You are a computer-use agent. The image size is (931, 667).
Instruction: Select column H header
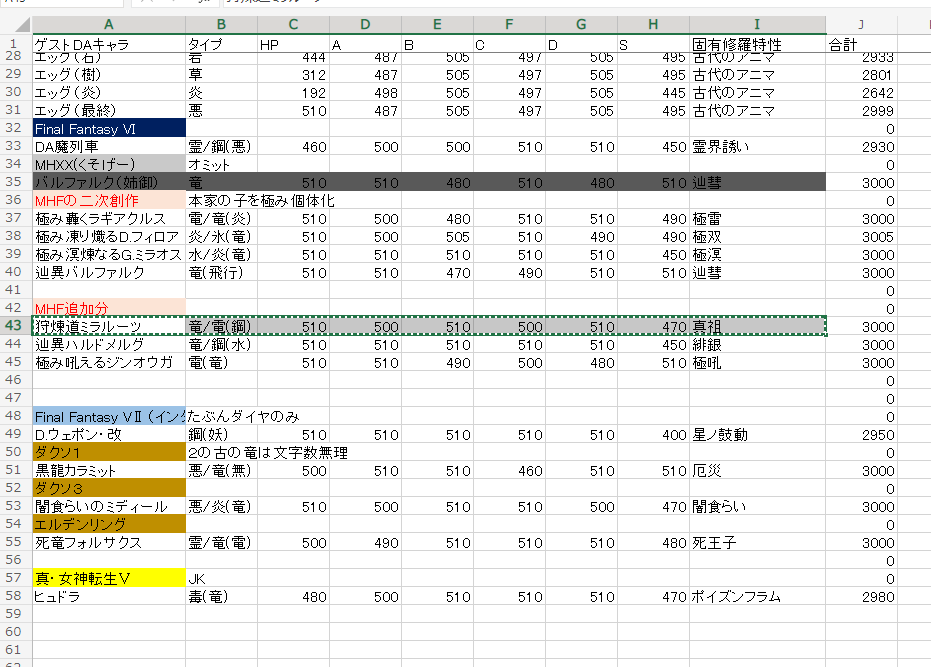point(653,24)
